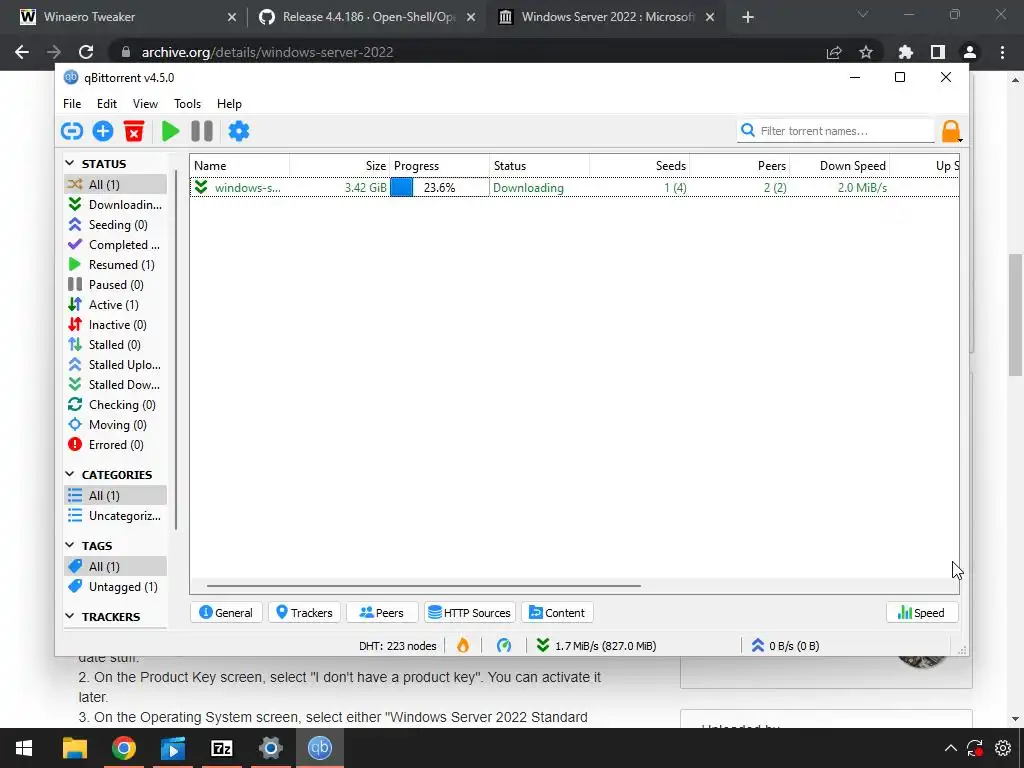Select the All (1) category filter
This screenshot has height=768, width=1024.
tap(116, 496)
